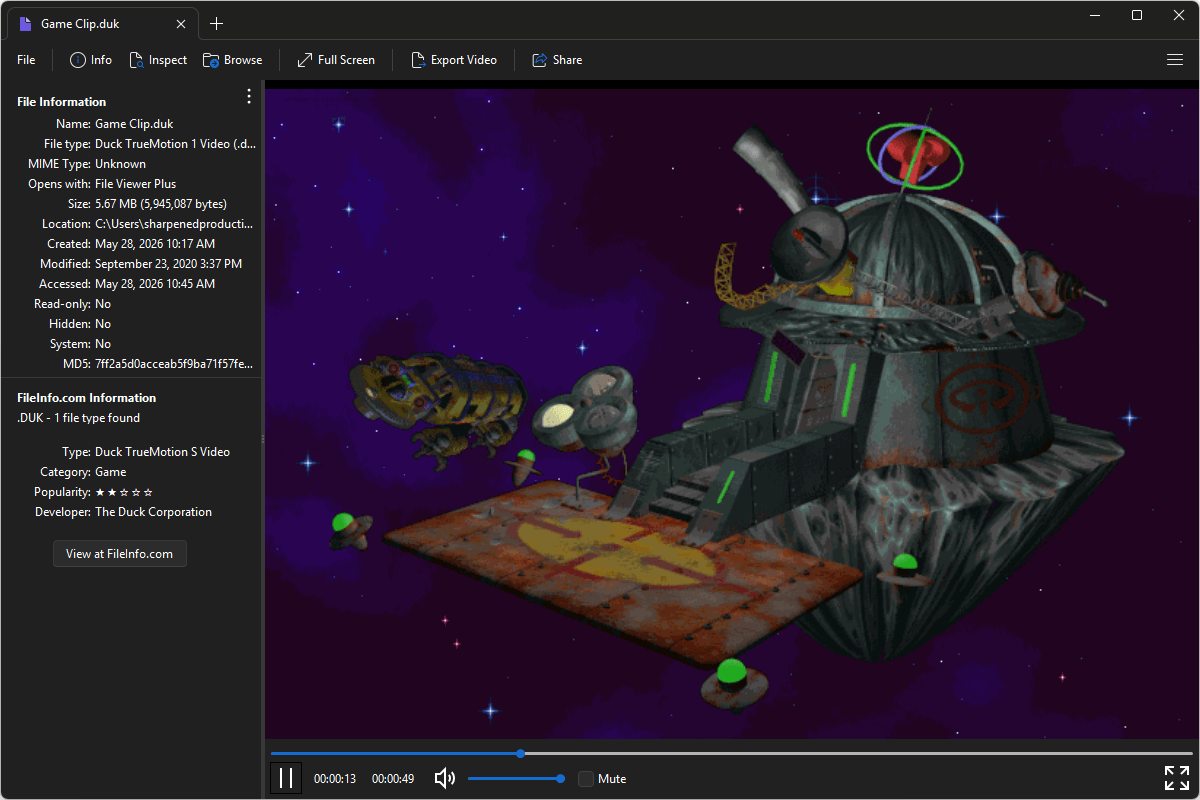1200x800 pixels.
Task: Enter Full Screen mode from toolbar
Action: [x=336, y=60]
